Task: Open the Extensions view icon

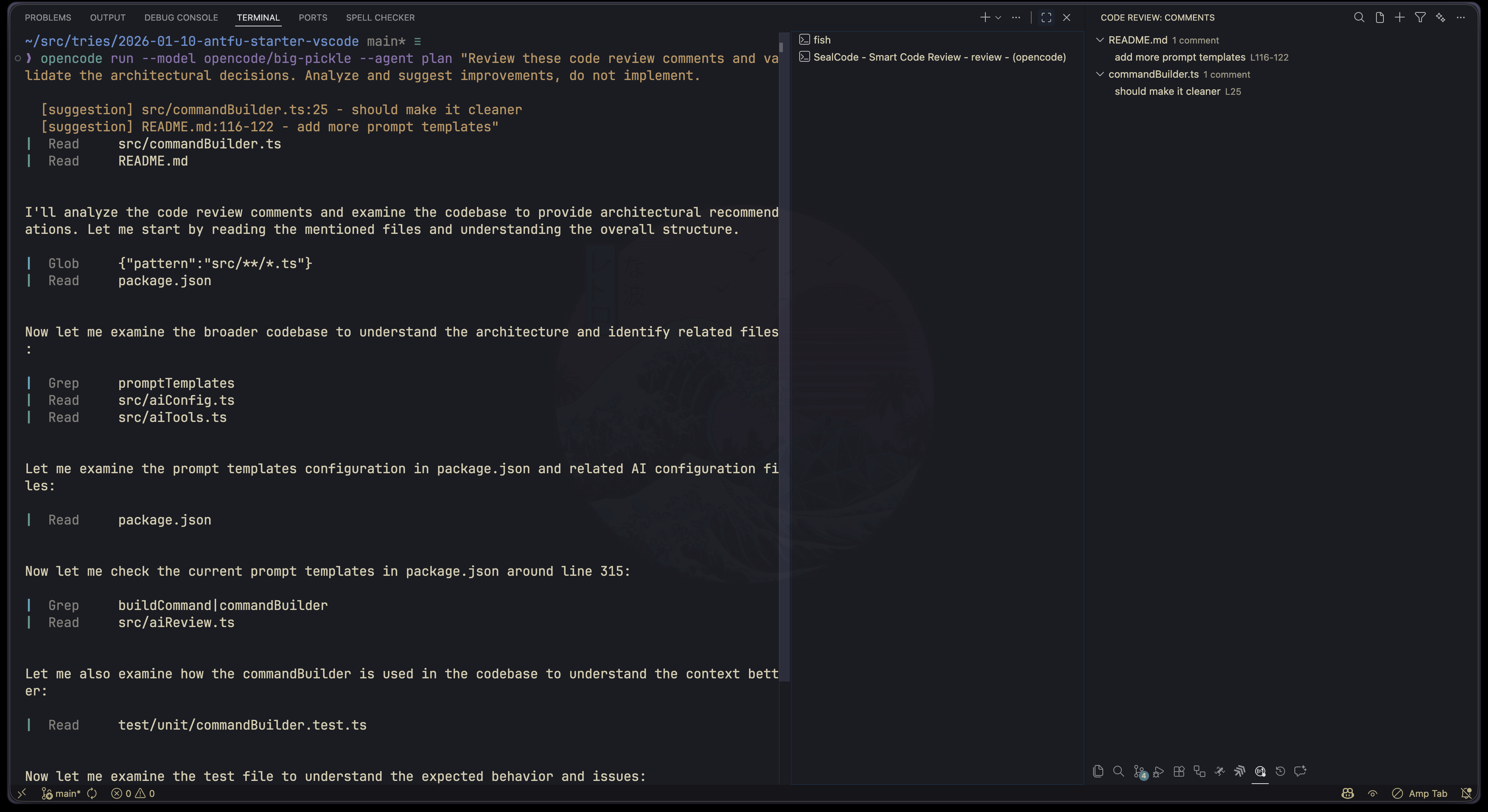Action: 1179,771
